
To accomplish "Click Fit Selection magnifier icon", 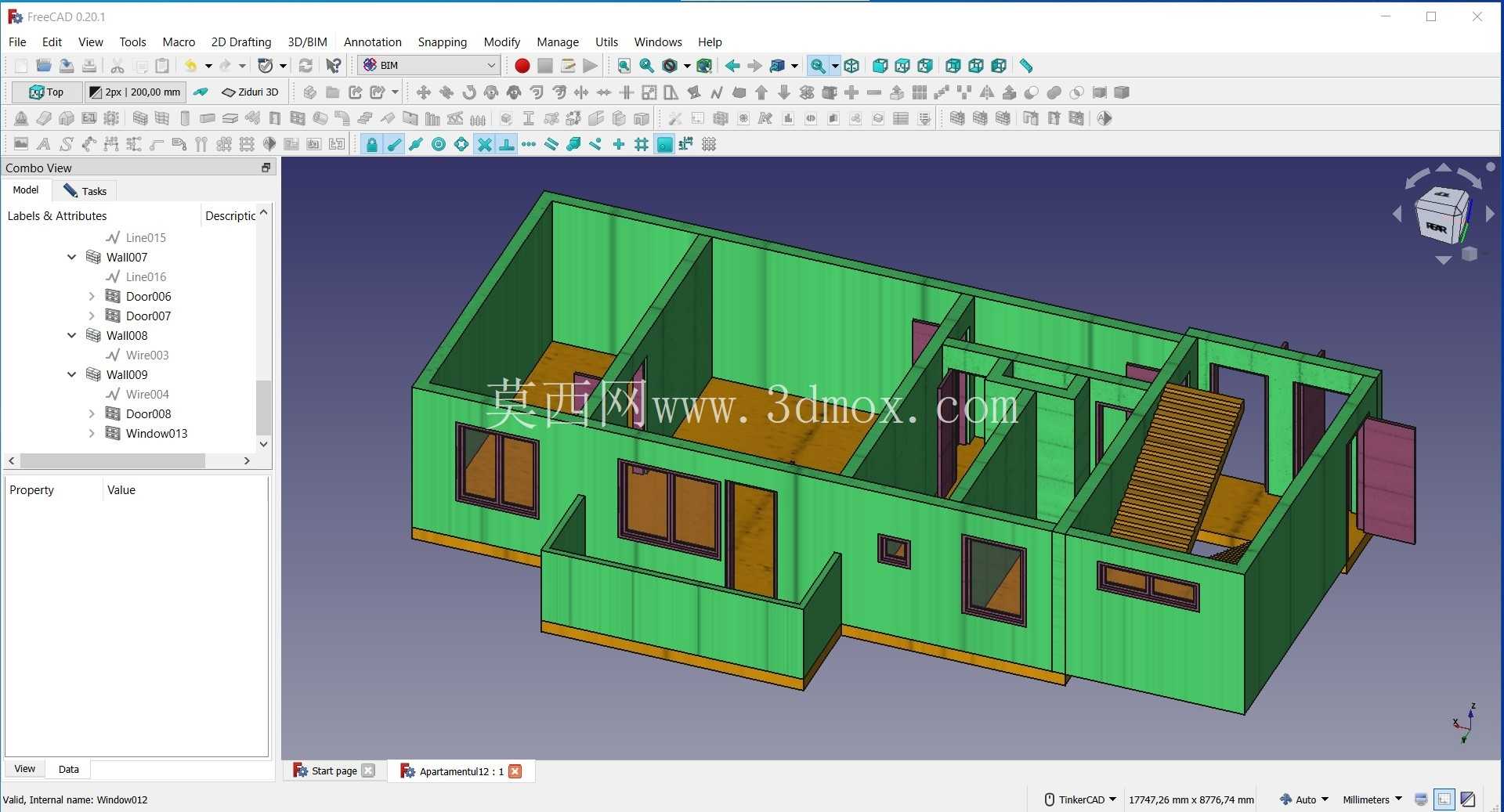I will pos(647,66).
